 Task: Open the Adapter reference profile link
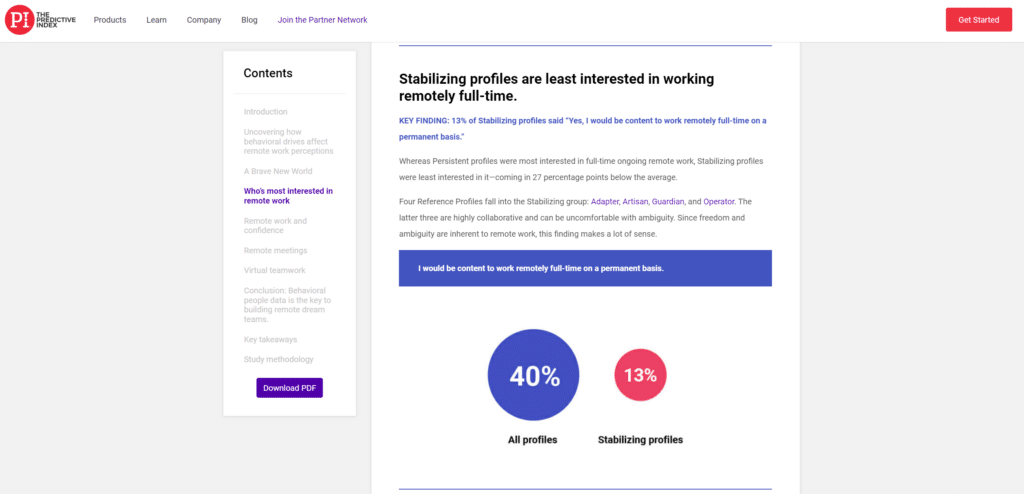604,201
